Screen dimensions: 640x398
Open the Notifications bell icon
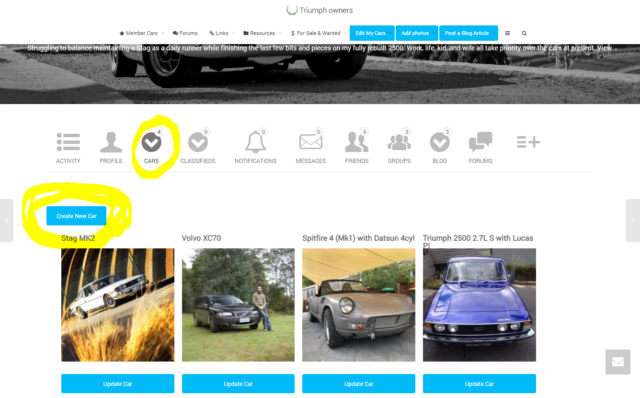coord(256,142)
